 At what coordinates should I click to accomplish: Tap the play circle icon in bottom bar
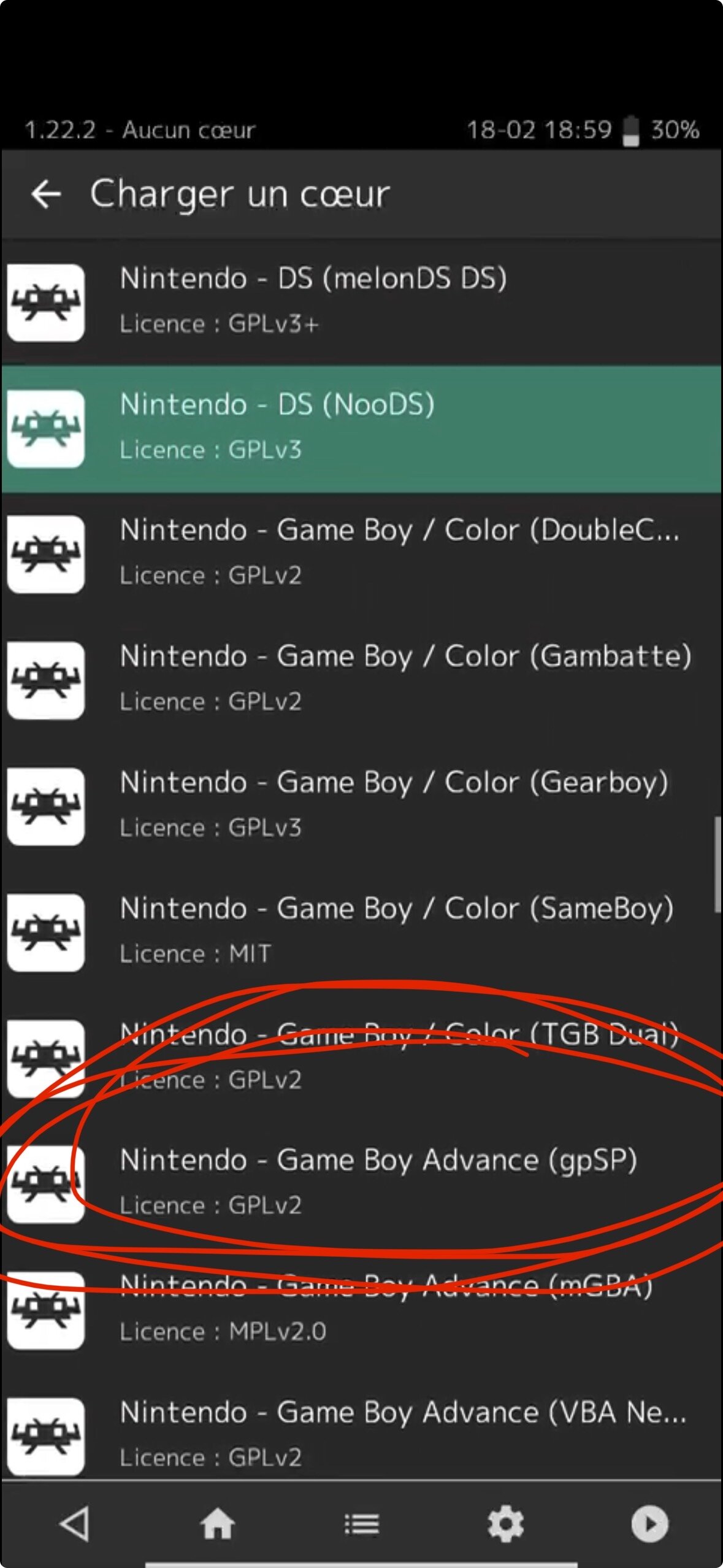coord(649,1523)
